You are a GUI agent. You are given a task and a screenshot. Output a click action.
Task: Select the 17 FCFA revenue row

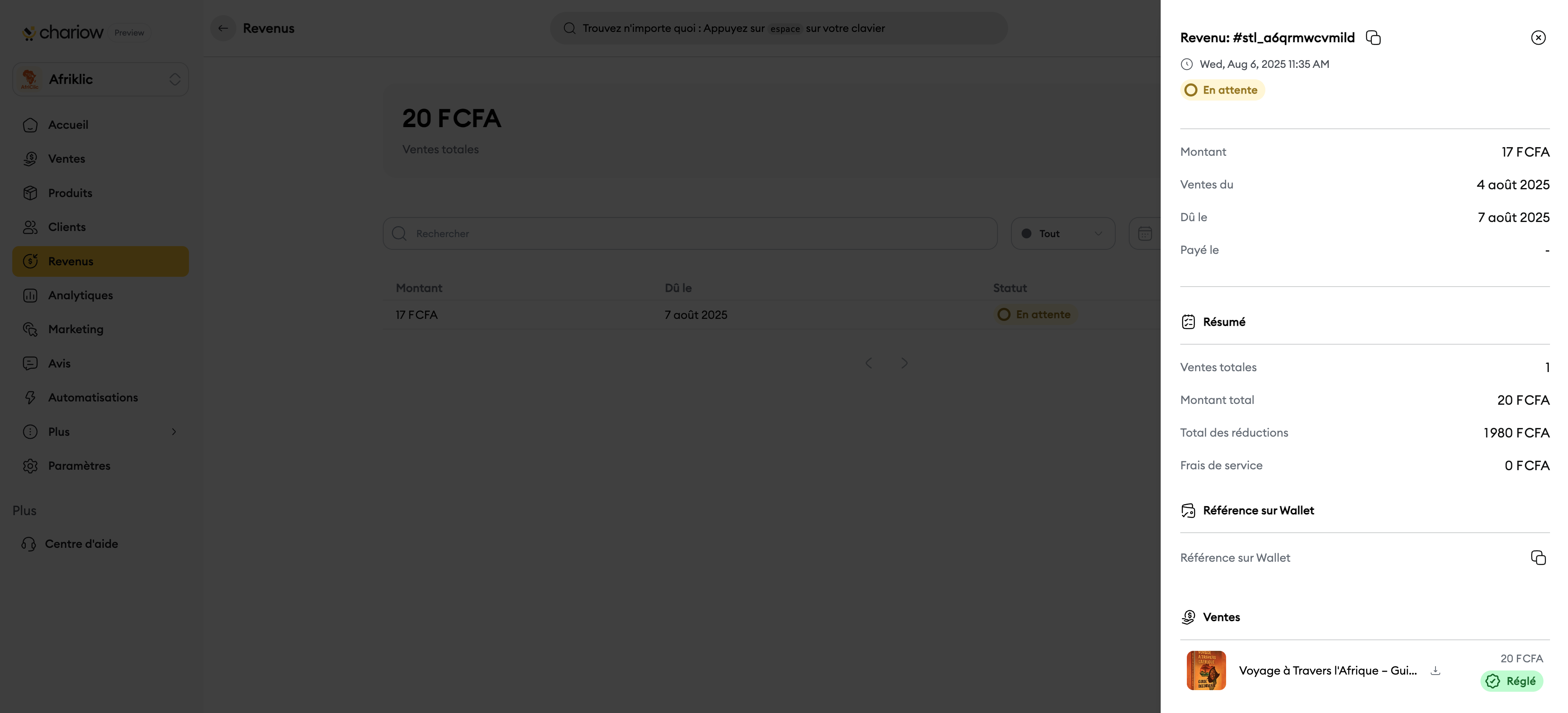tap(771, 314)
